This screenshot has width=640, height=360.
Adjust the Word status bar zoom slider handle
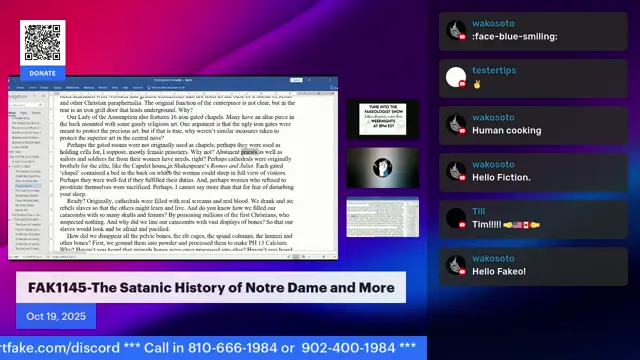(x=324, y=257)
